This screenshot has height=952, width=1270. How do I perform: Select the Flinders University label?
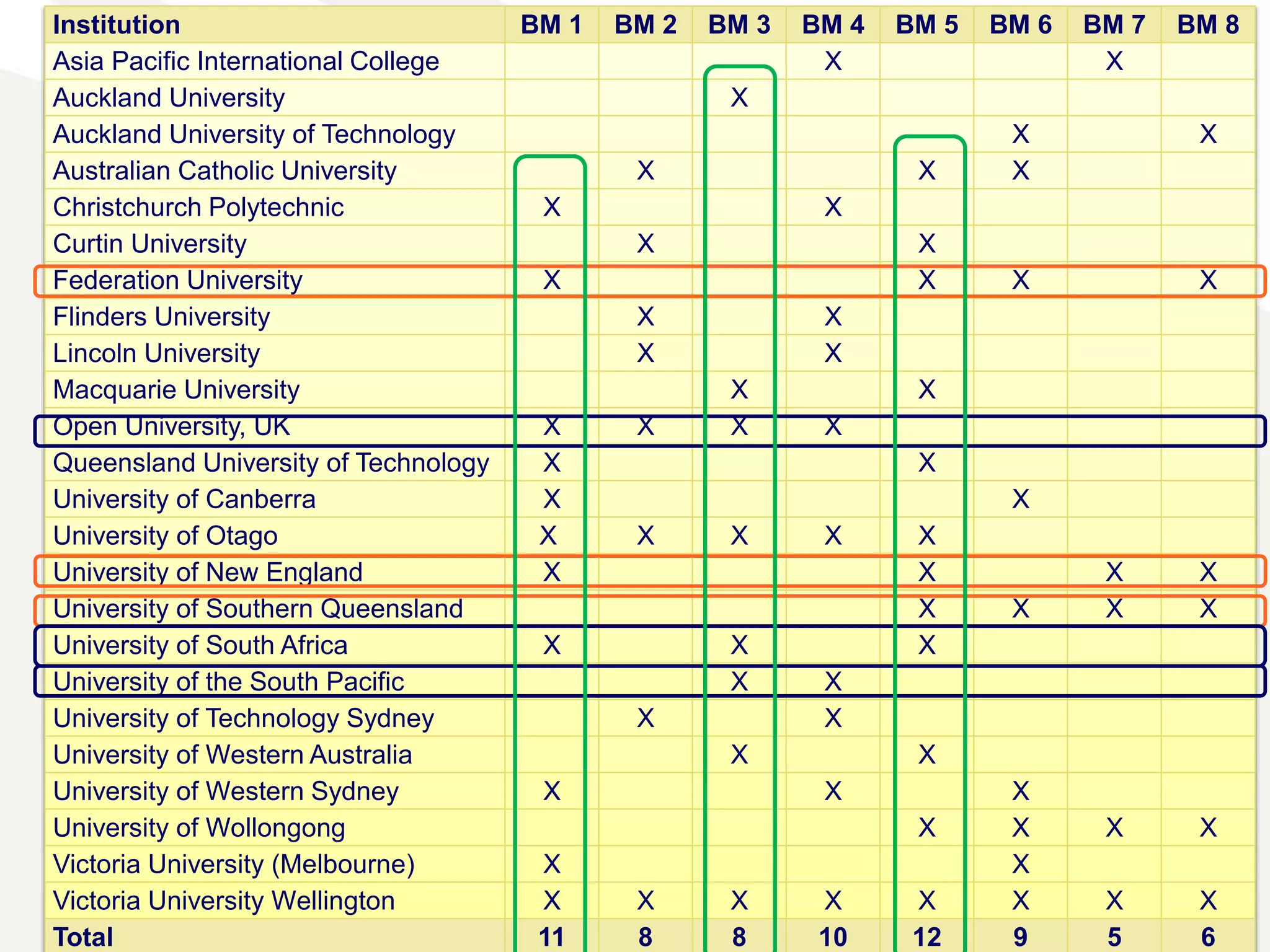click(161, 317)
